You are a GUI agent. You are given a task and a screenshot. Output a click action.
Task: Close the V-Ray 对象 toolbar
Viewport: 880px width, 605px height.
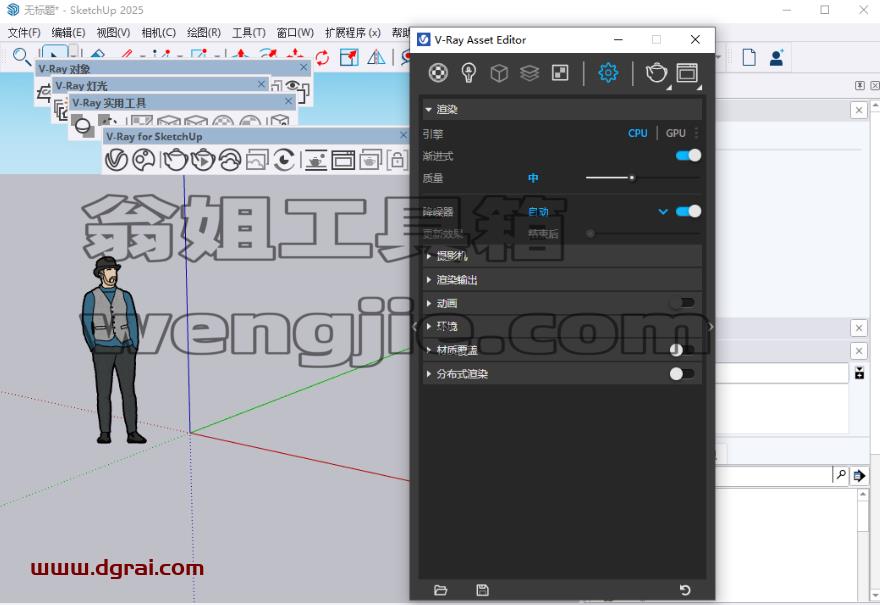click(304, 67)
